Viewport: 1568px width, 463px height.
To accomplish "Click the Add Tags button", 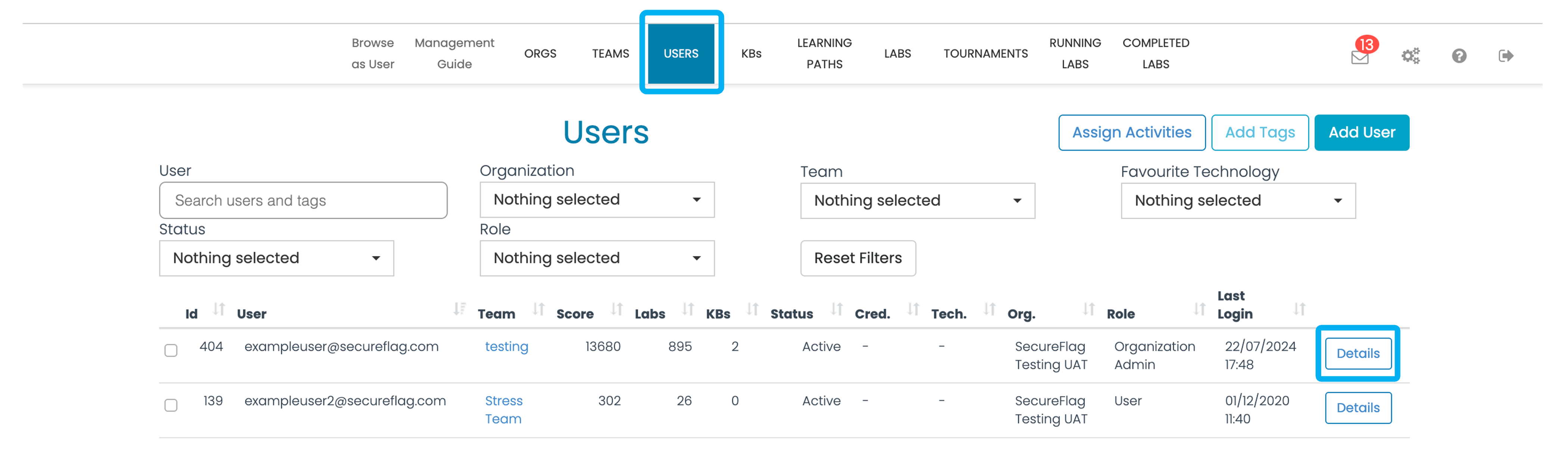I will (1260, 133).
